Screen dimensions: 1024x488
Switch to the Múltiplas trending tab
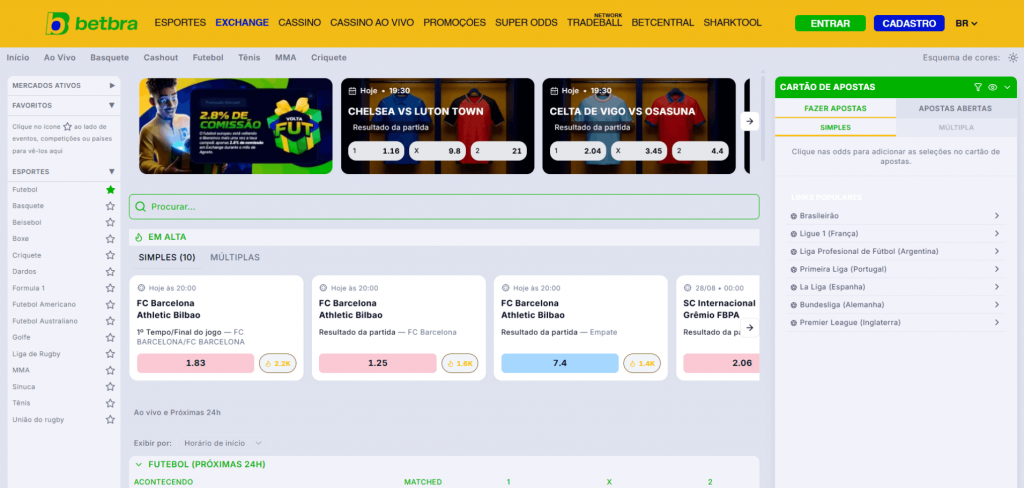pos(235,257)
